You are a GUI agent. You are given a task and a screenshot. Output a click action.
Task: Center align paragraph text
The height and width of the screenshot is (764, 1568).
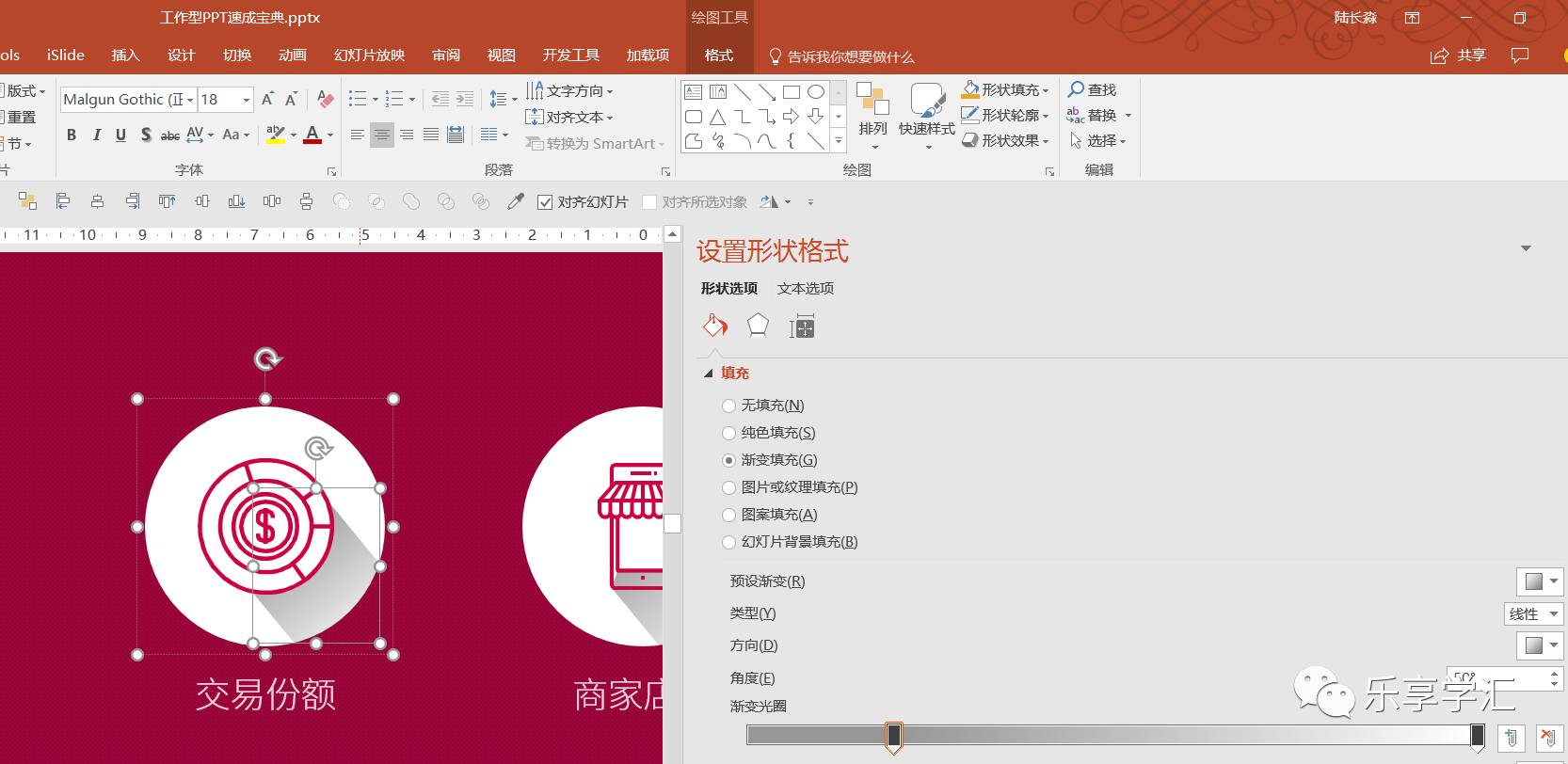click(x=381, y=135)
